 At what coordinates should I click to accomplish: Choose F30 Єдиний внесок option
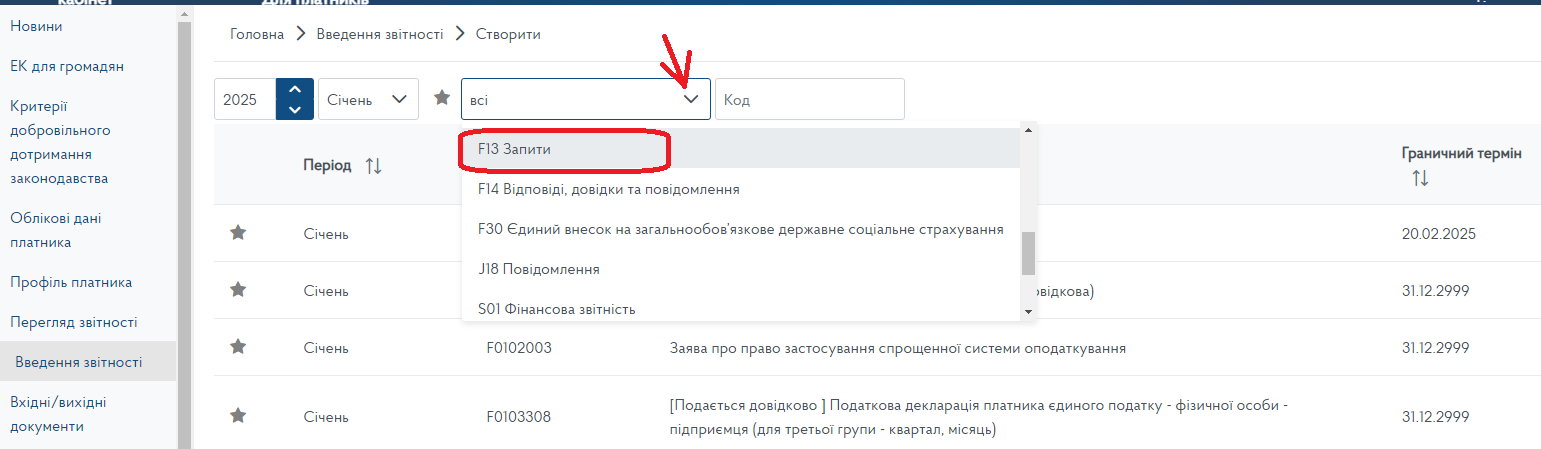point(740,229)
